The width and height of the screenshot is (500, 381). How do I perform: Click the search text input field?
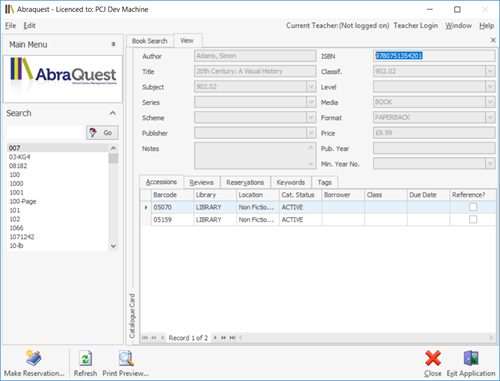(45, 132)
